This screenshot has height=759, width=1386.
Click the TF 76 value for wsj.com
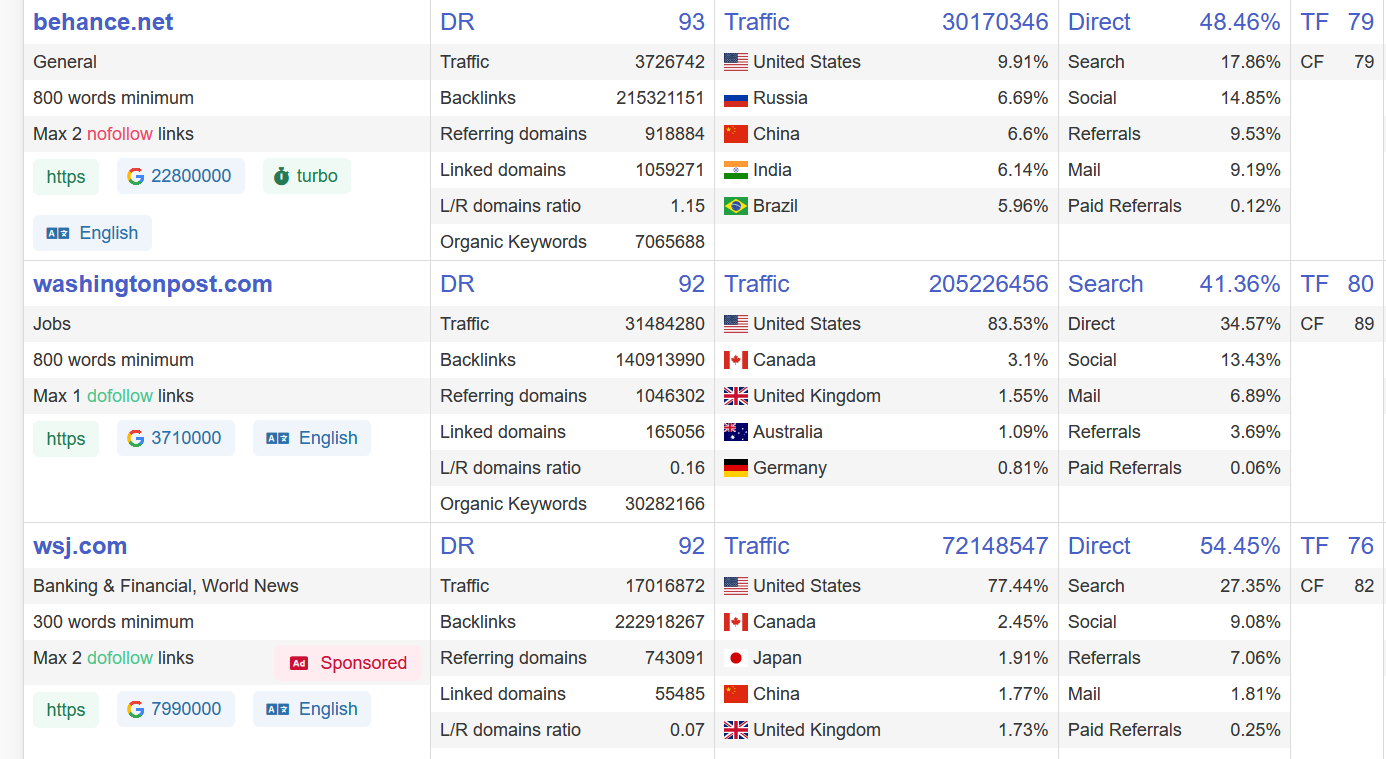[1360, 546]
